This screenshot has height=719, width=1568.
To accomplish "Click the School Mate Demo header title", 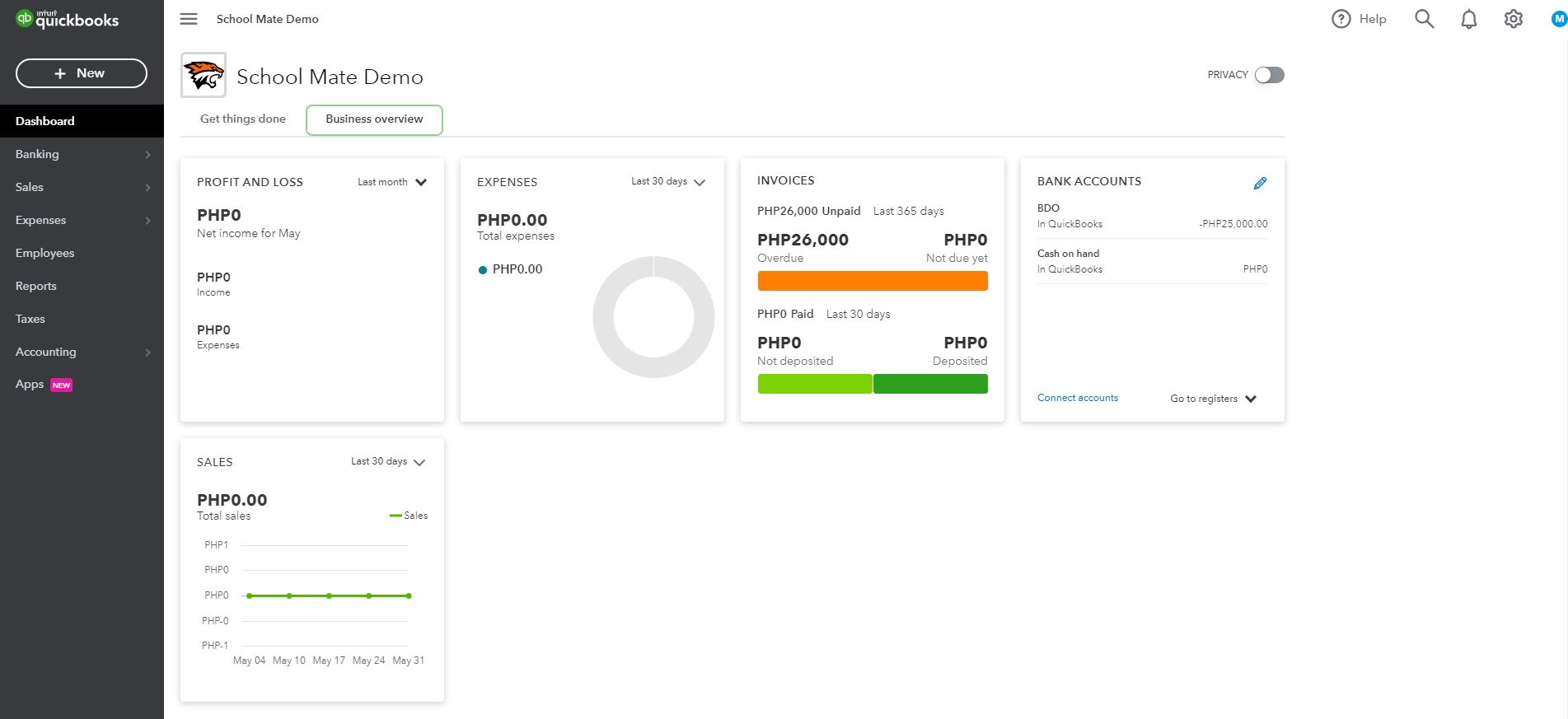I will tap(330, 77).
